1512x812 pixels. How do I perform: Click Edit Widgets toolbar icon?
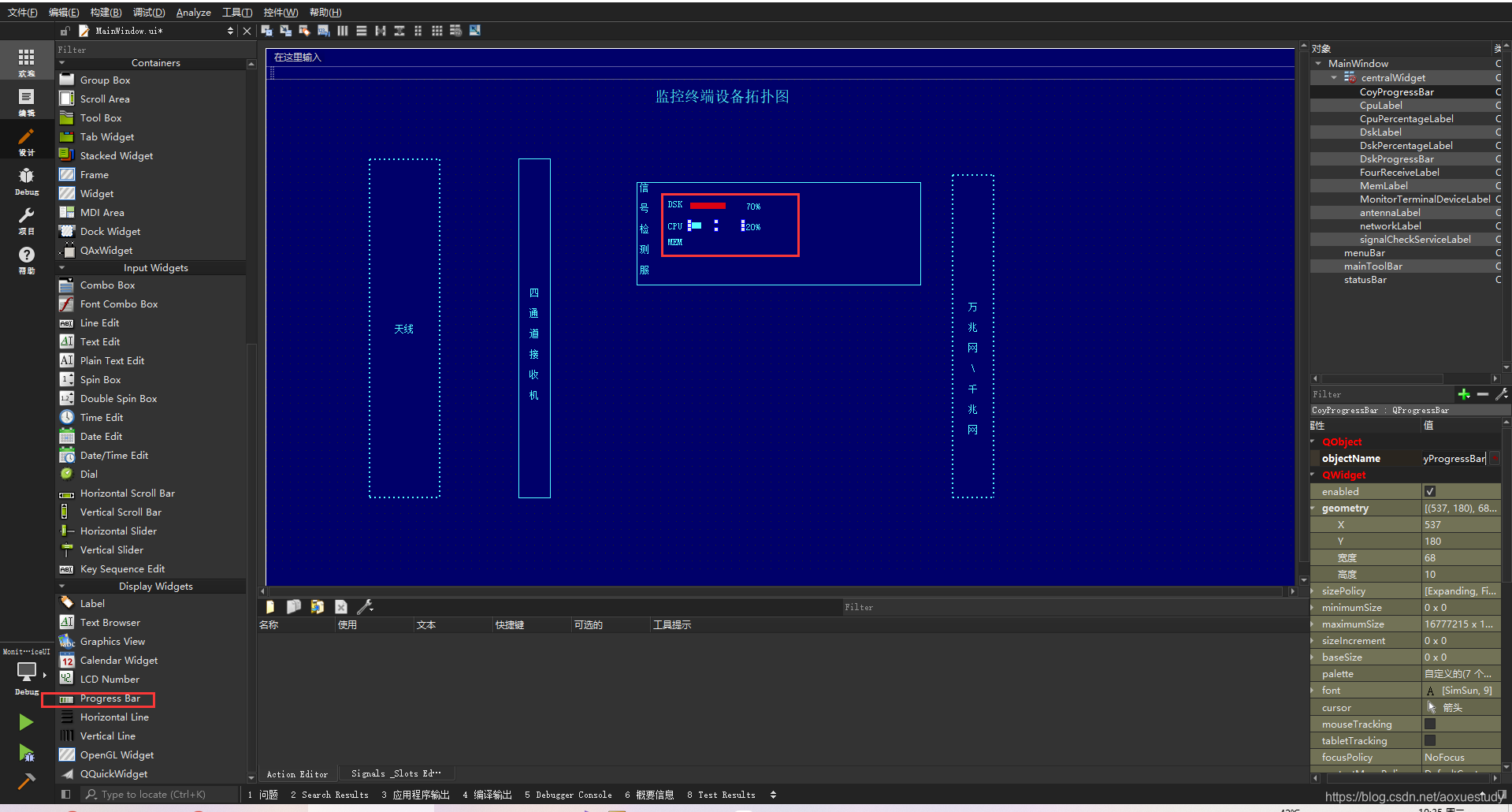(266, 31)
